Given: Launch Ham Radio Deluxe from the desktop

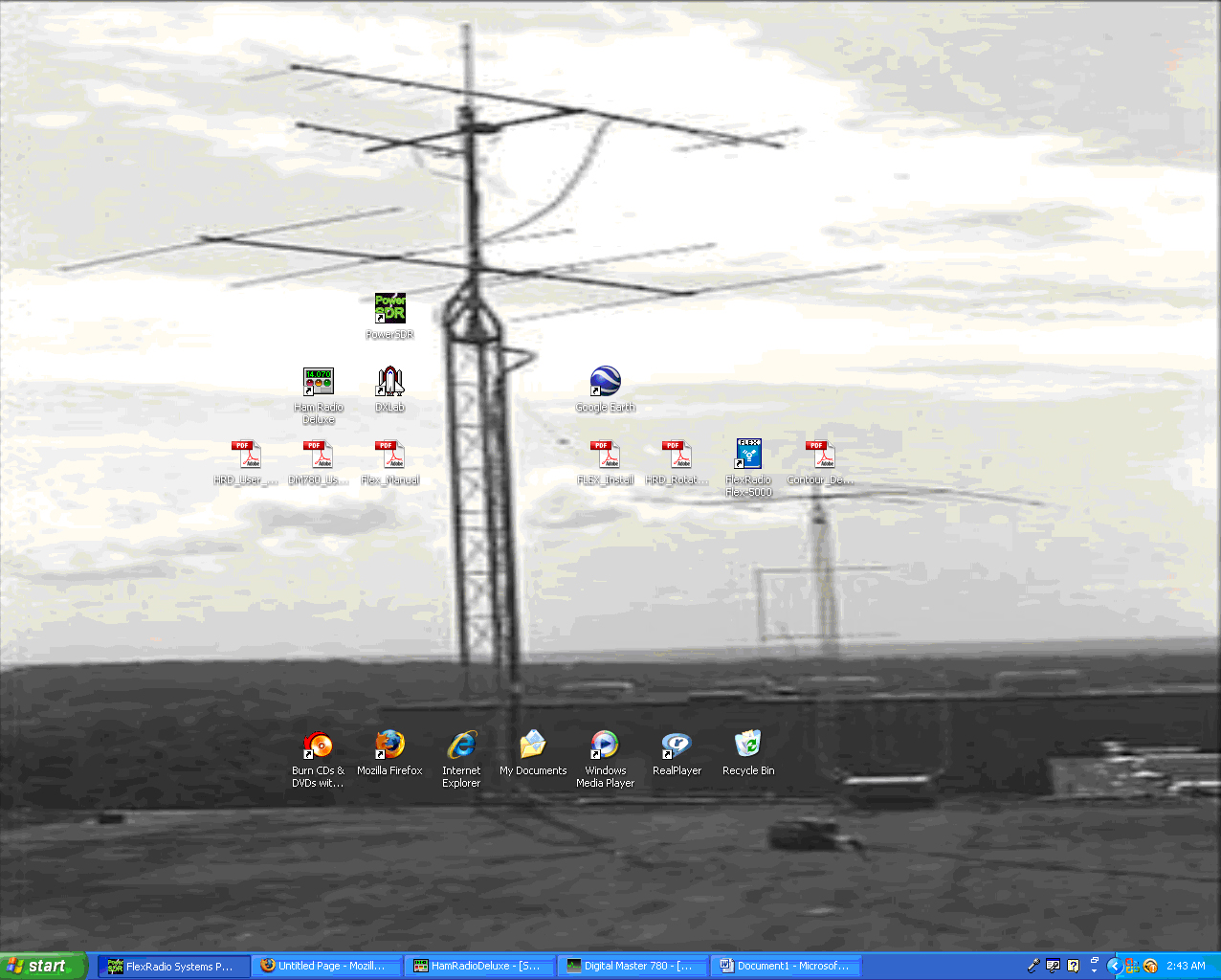Looking at the screenshot, I should [x=318, y=382].
